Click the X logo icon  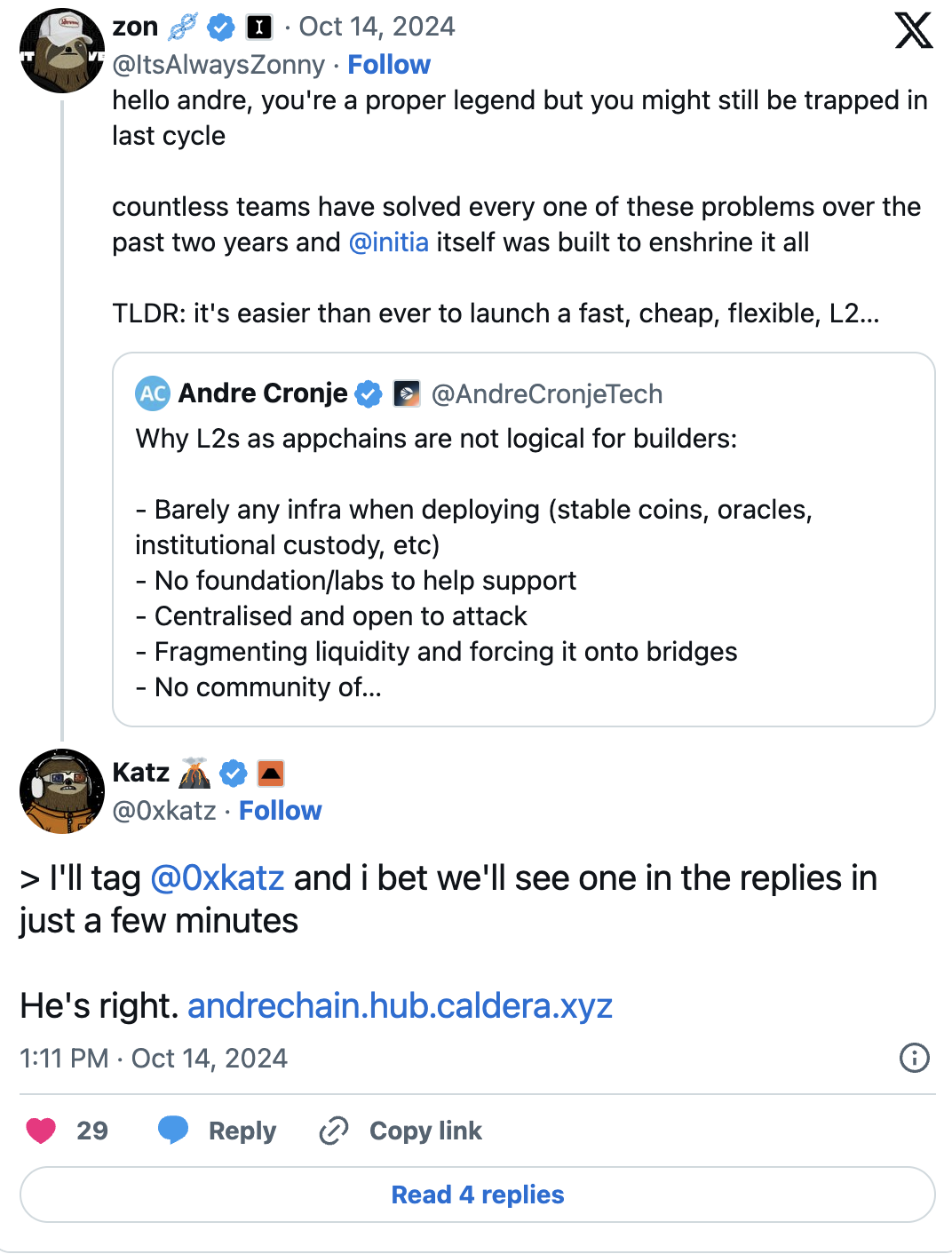tap(913, 30)
